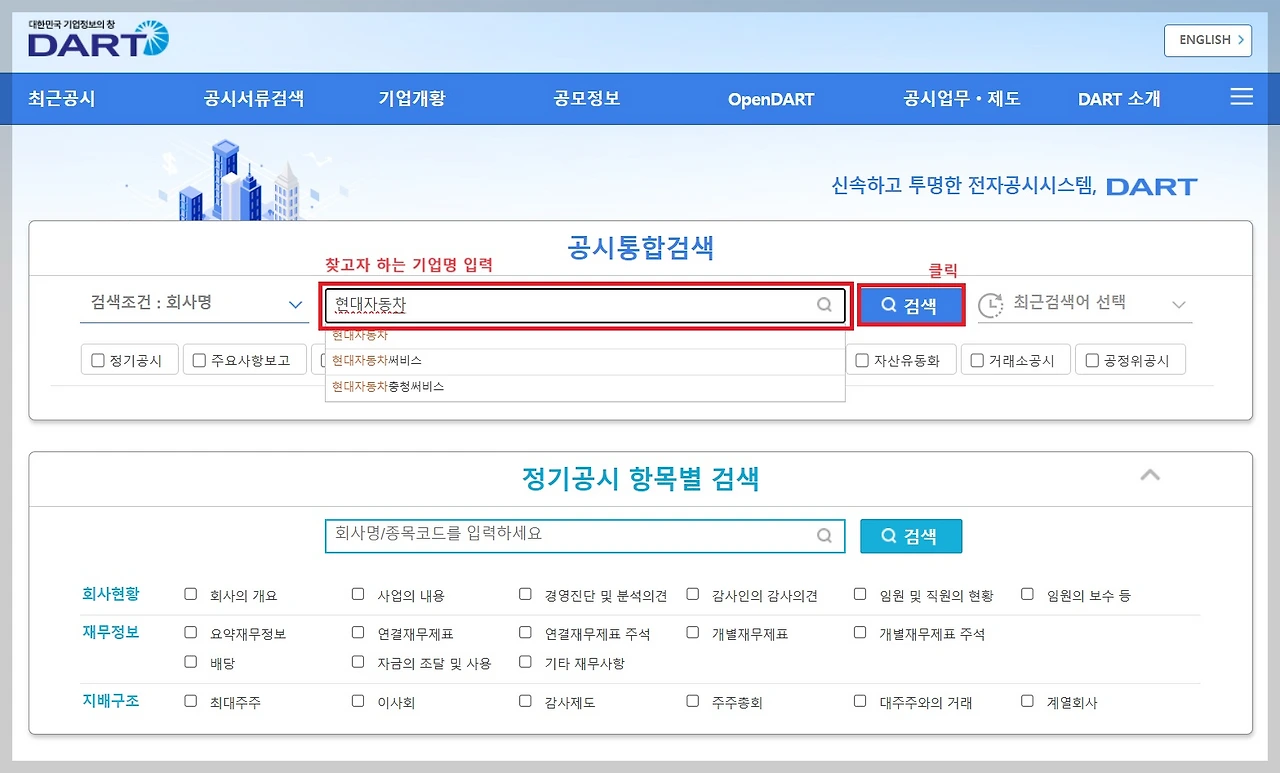The image size is (1280, 773).
Task: Check the 회사의 개요 checkbox
Action: pyautogui.click(x=191, y=594)
